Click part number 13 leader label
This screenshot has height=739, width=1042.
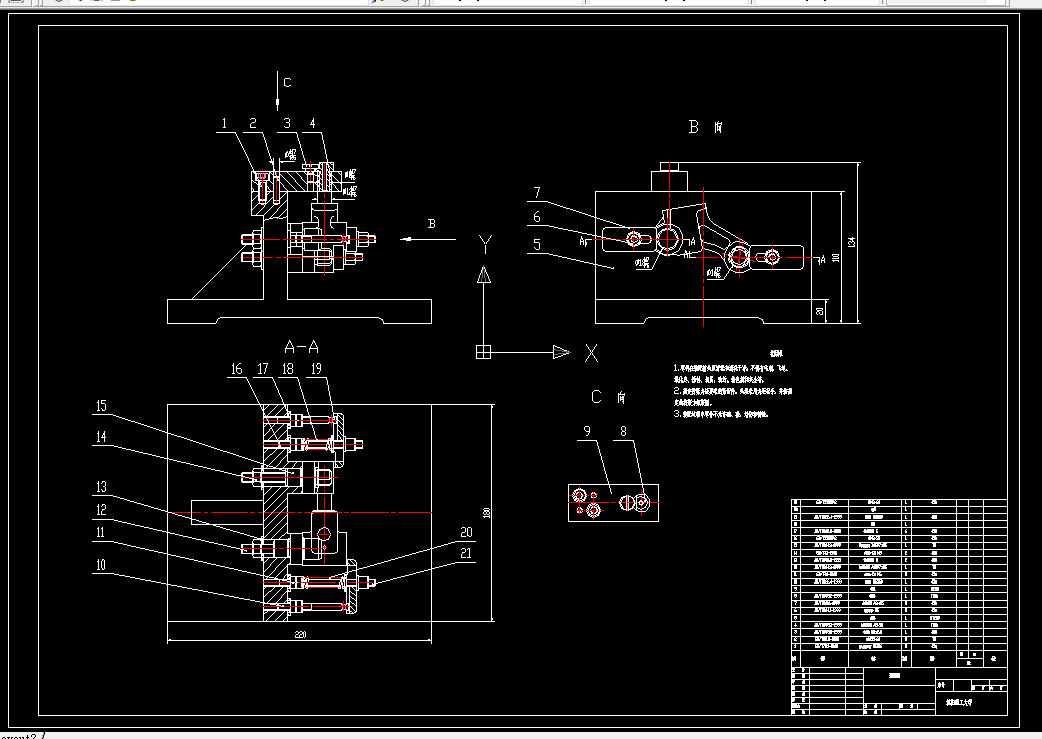[101, 487]
